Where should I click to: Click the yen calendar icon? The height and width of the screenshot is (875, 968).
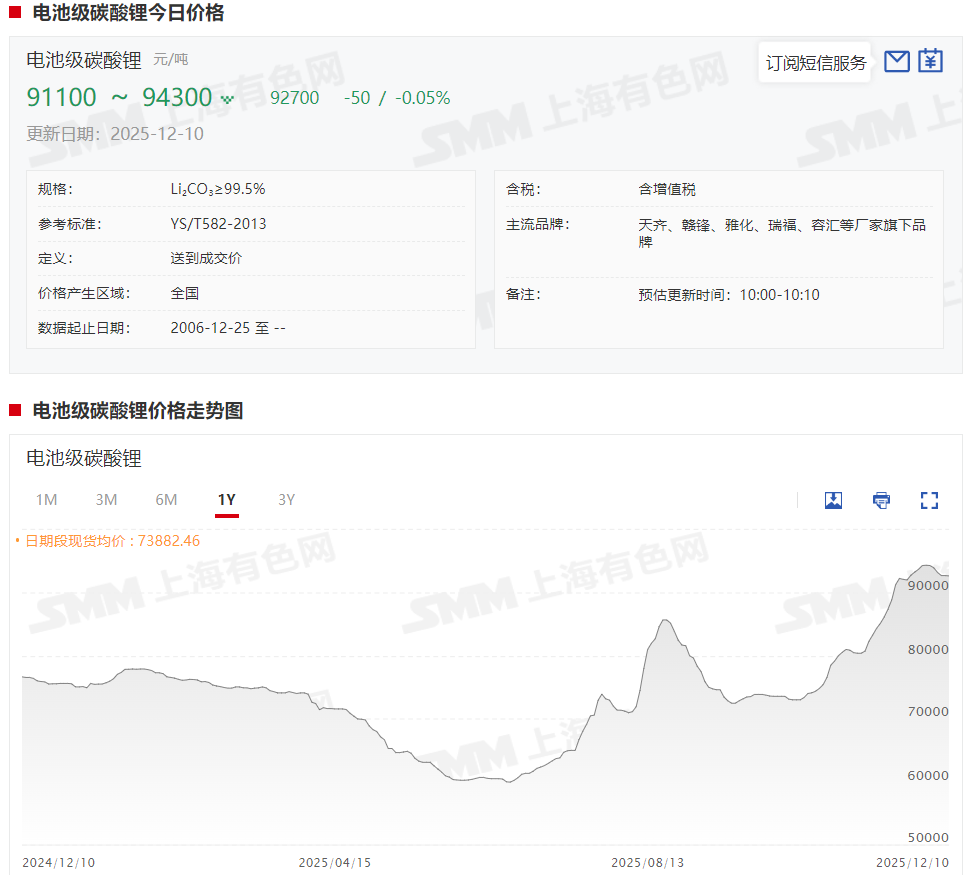click(931, 61)
